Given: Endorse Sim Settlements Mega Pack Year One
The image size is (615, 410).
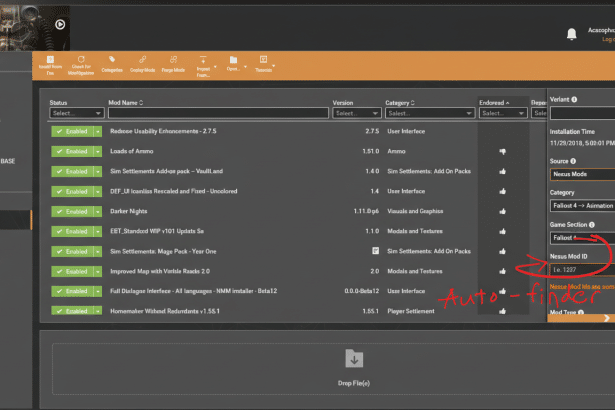Looking at the screenshot, I should (x=502, y=251).
